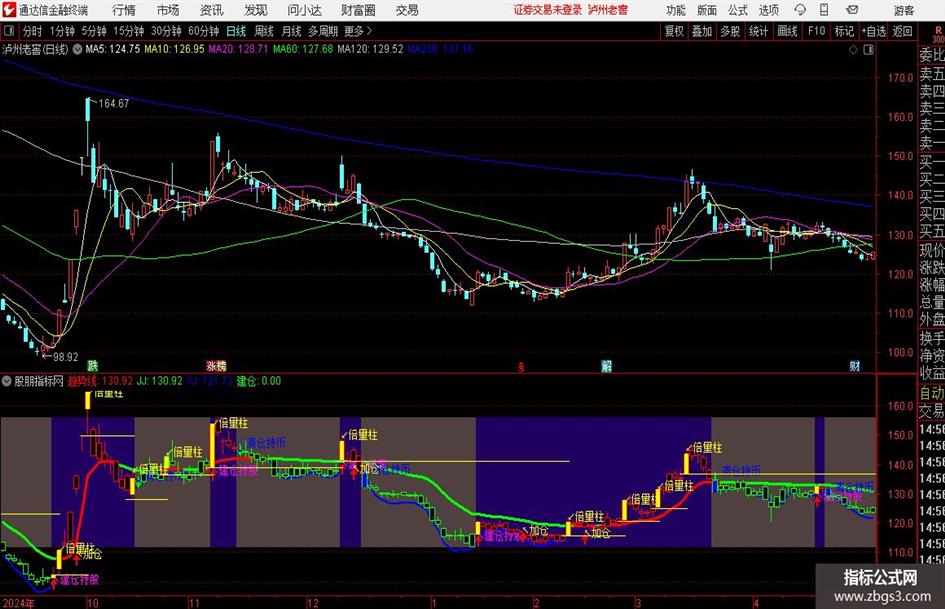Image resolution: width=945 pixels, height=609 pixels.
Task: Click the JJ: 130.92 indicator value
Action: [159, 381]
